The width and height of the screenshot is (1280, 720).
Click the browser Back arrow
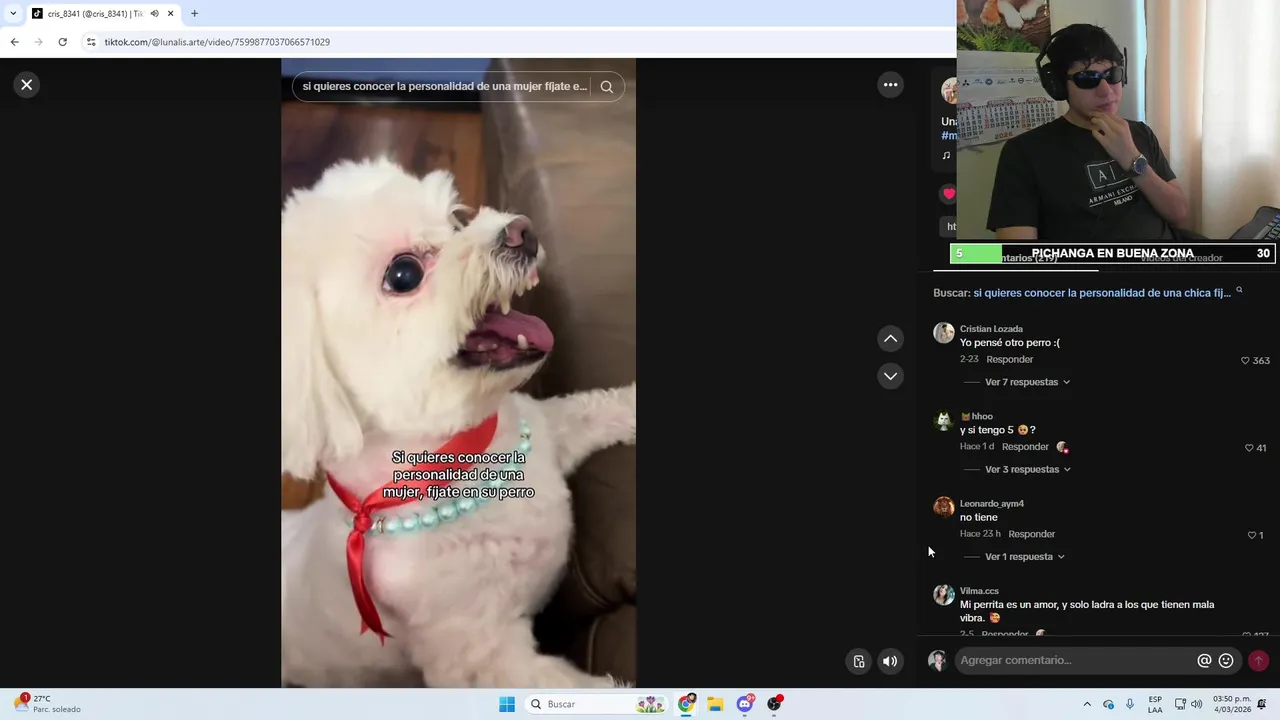pos(14,42)
